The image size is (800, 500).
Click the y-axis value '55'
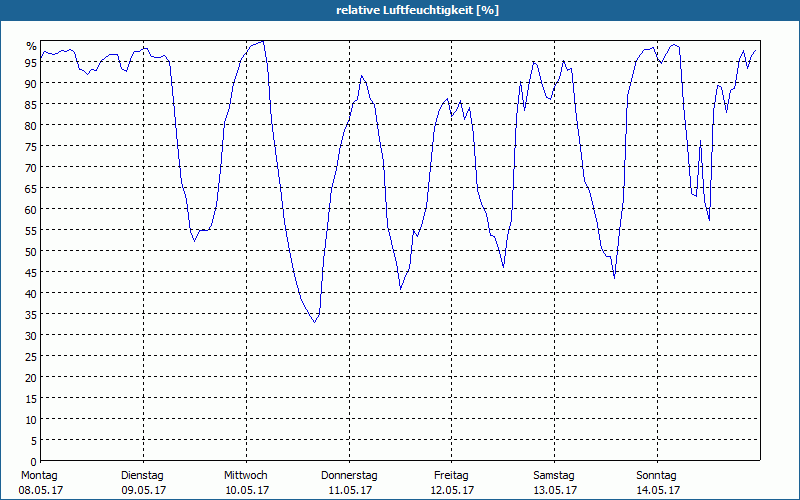[31, 230]
